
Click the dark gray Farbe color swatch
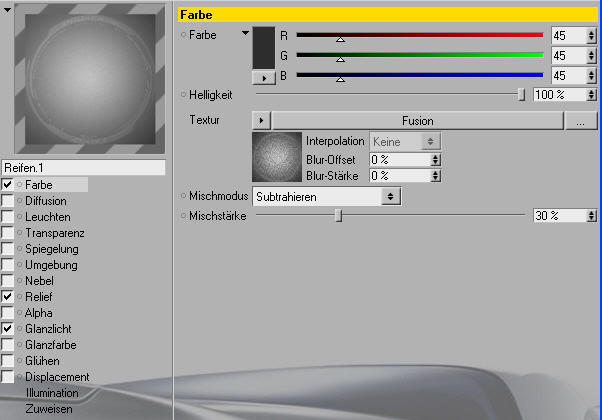tap(264, 48)
